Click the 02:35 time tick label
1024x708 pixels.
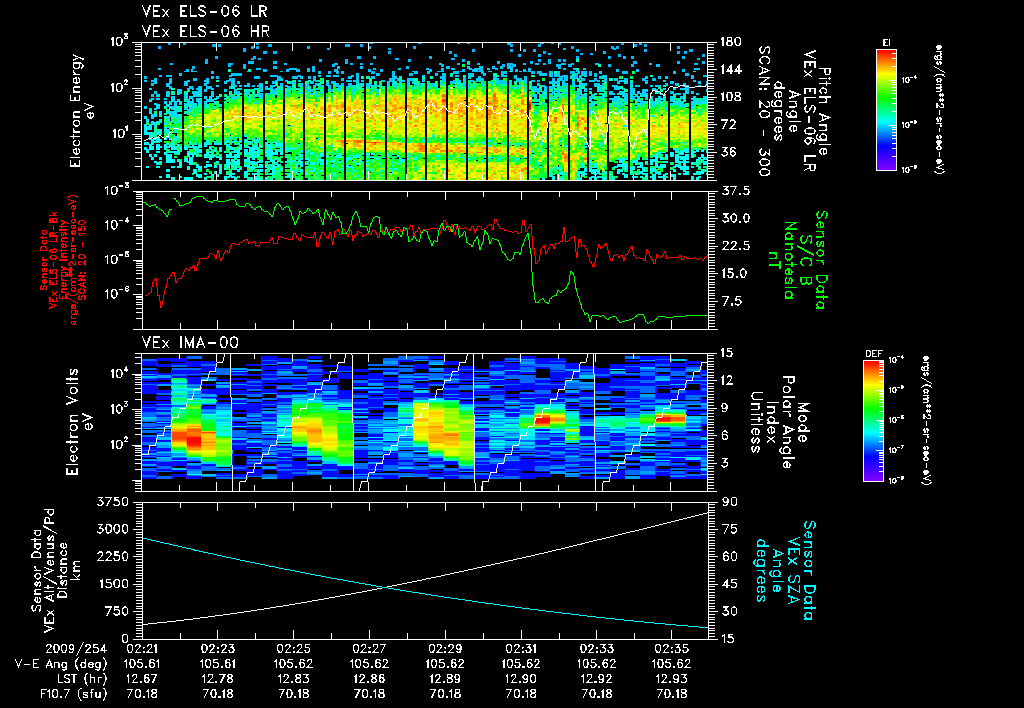tap(673, 649)
